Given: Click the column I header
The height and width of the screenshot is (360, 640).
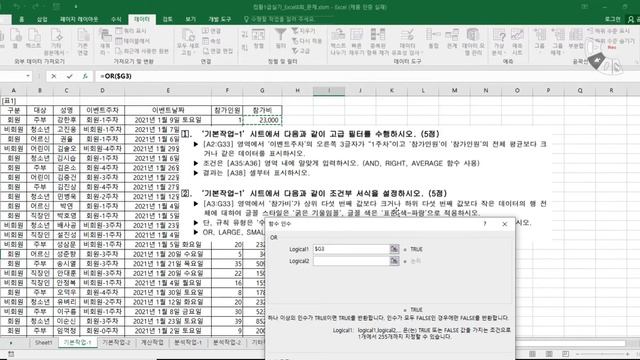Looking at the screenshot, I should (329, 91).
